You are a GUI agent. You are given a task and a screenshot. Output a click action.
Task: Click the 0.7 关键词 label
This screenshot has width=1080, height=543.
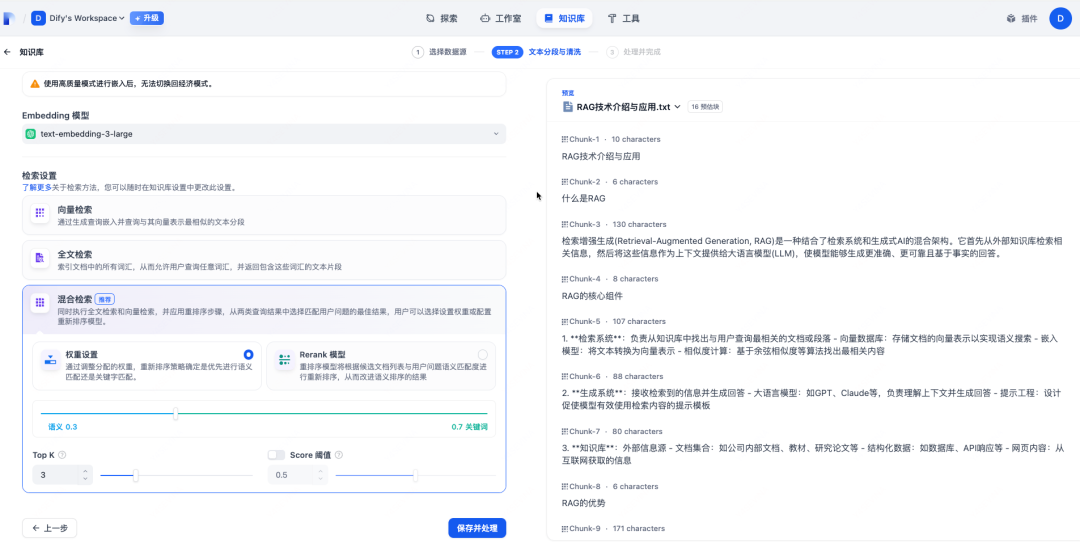470,427
